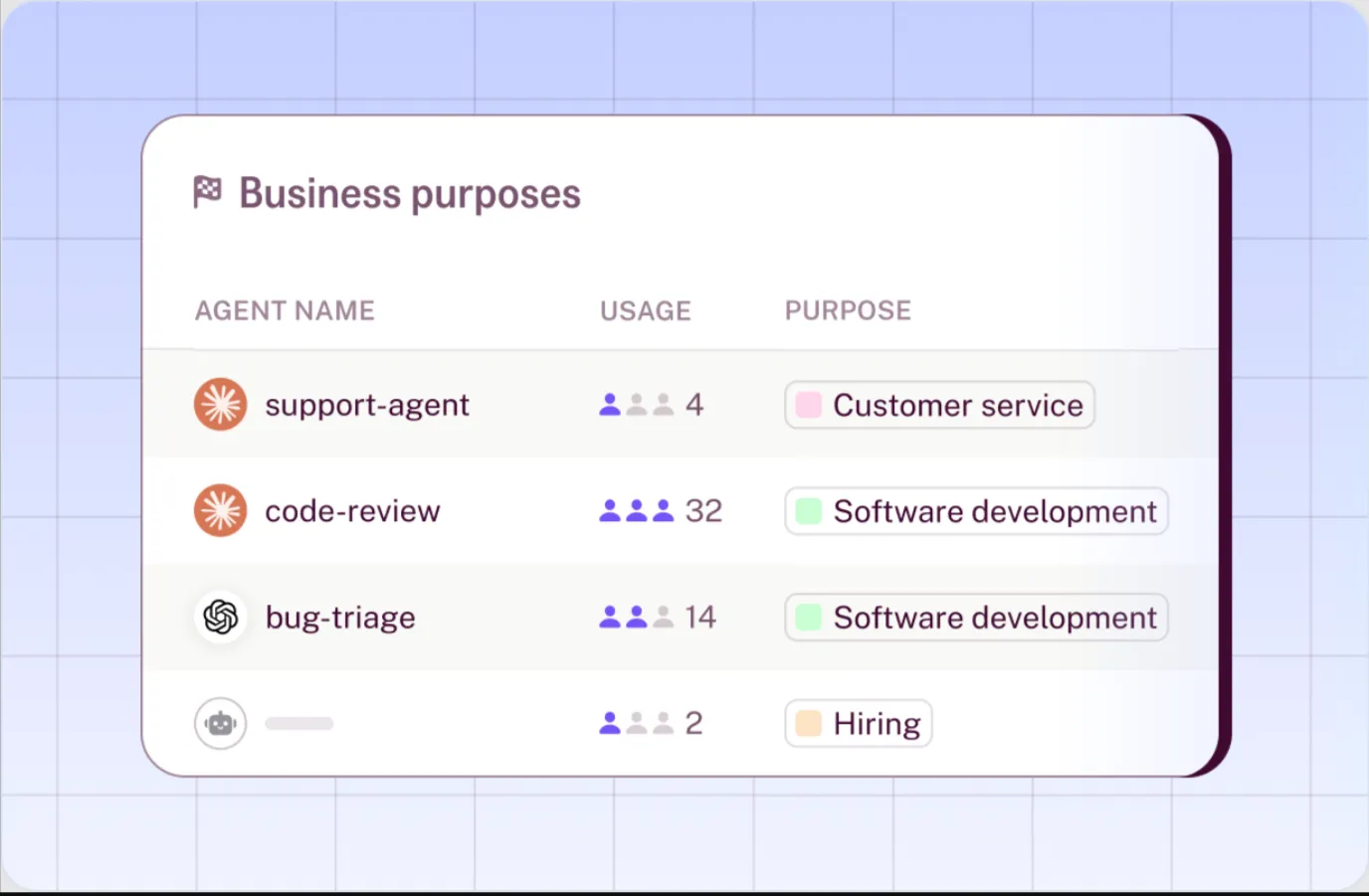This screenshot has height=896, width=1369.
Task: Click the green swatch in bug-triage's purpose tag
Action: [x=809, y=618]
